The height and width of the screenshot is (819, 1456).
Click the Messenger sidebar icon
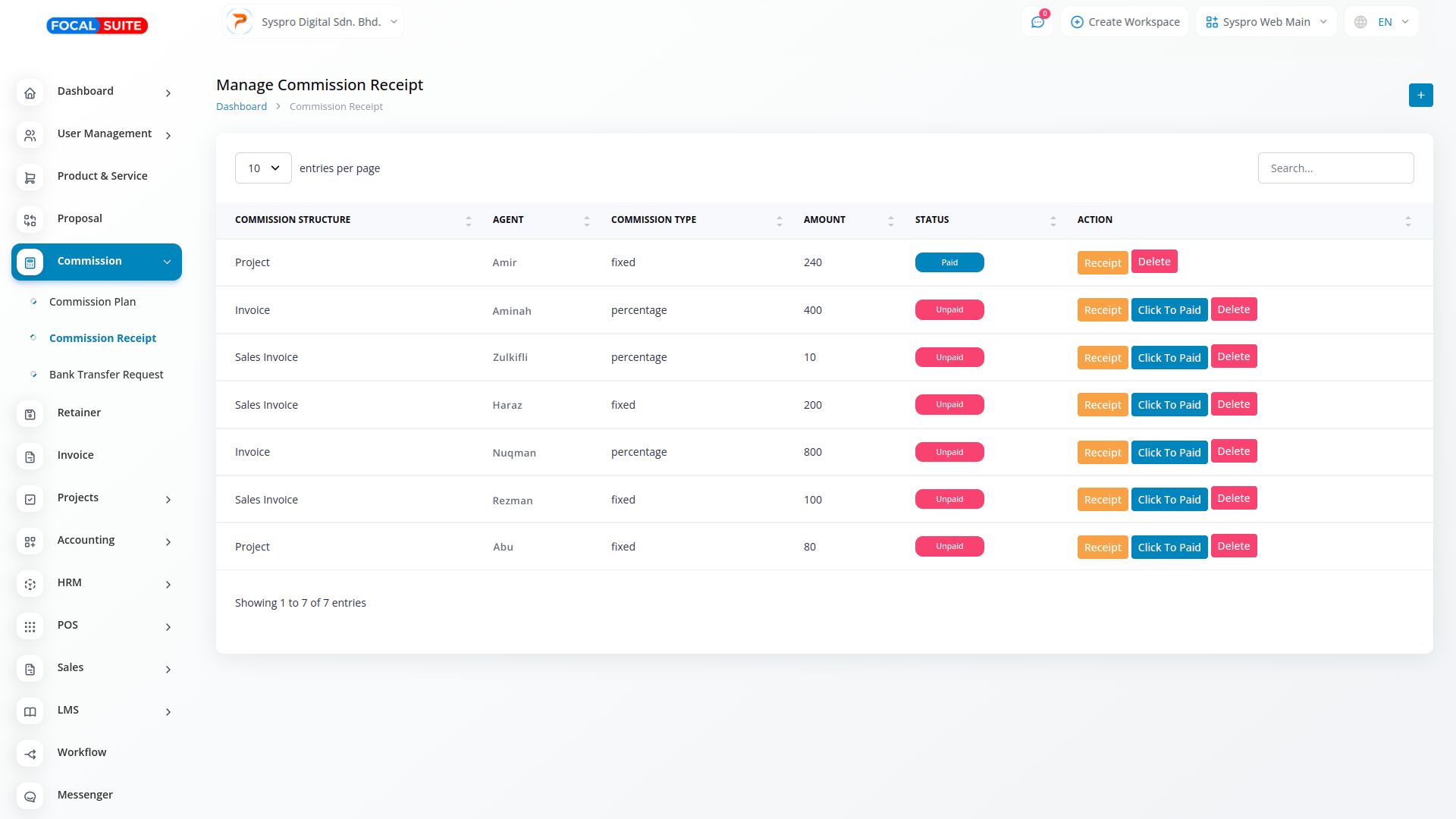pos(30,796)
